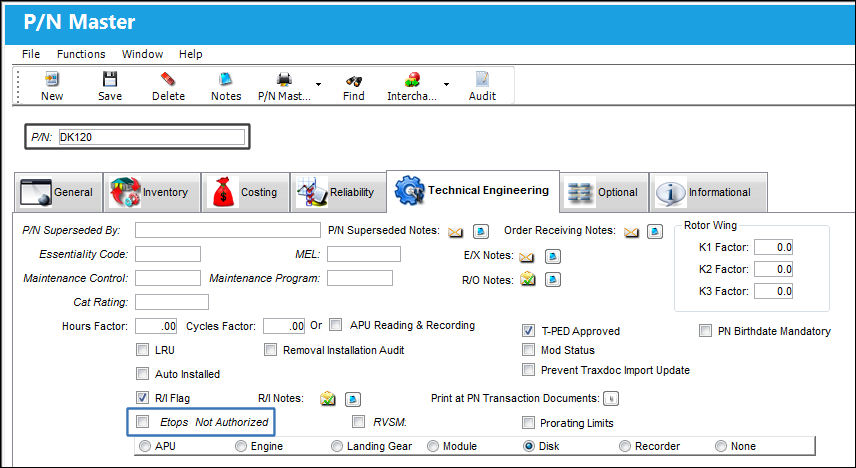
Task: Select the APU radio button
Action: tap(145, 446)
